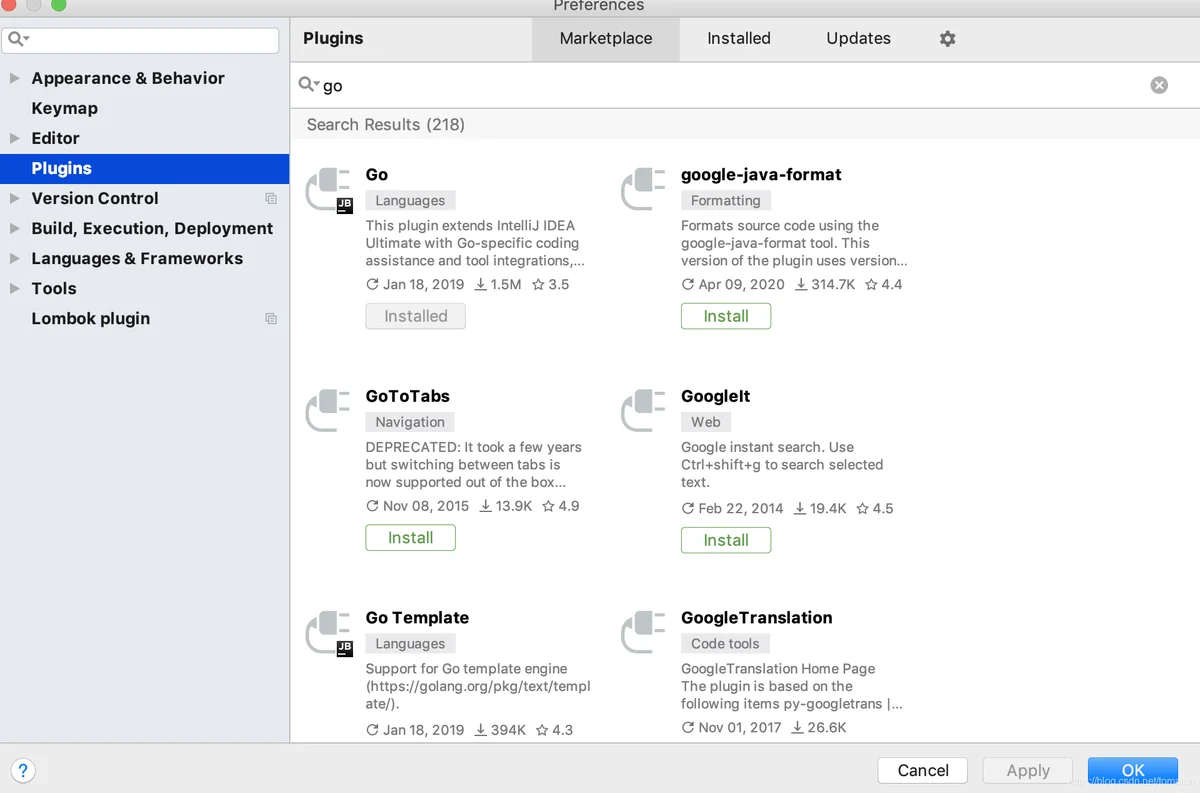Image resolution: width=1200 pixels, height=793 pixels.
Task: Expand Build, Execution, Deployment section
Action: (x=14, y=228)
